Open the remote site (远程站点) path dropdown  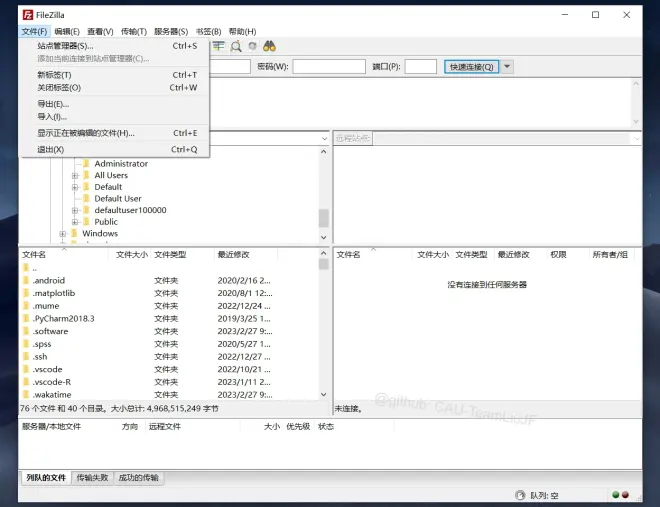point(636,138)
